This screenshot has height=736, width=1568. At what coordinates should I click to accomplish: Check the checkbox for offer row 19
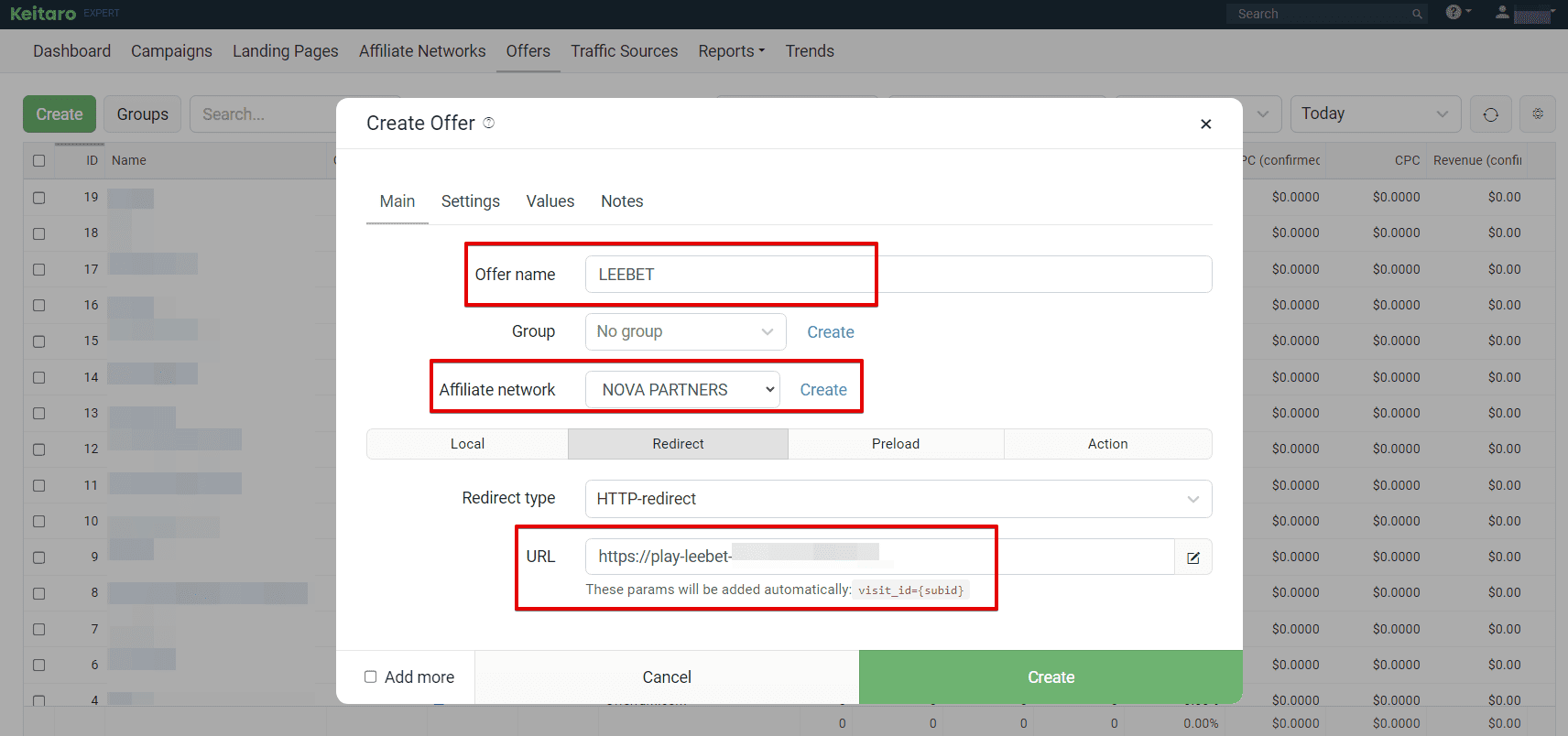click(38, 198)
